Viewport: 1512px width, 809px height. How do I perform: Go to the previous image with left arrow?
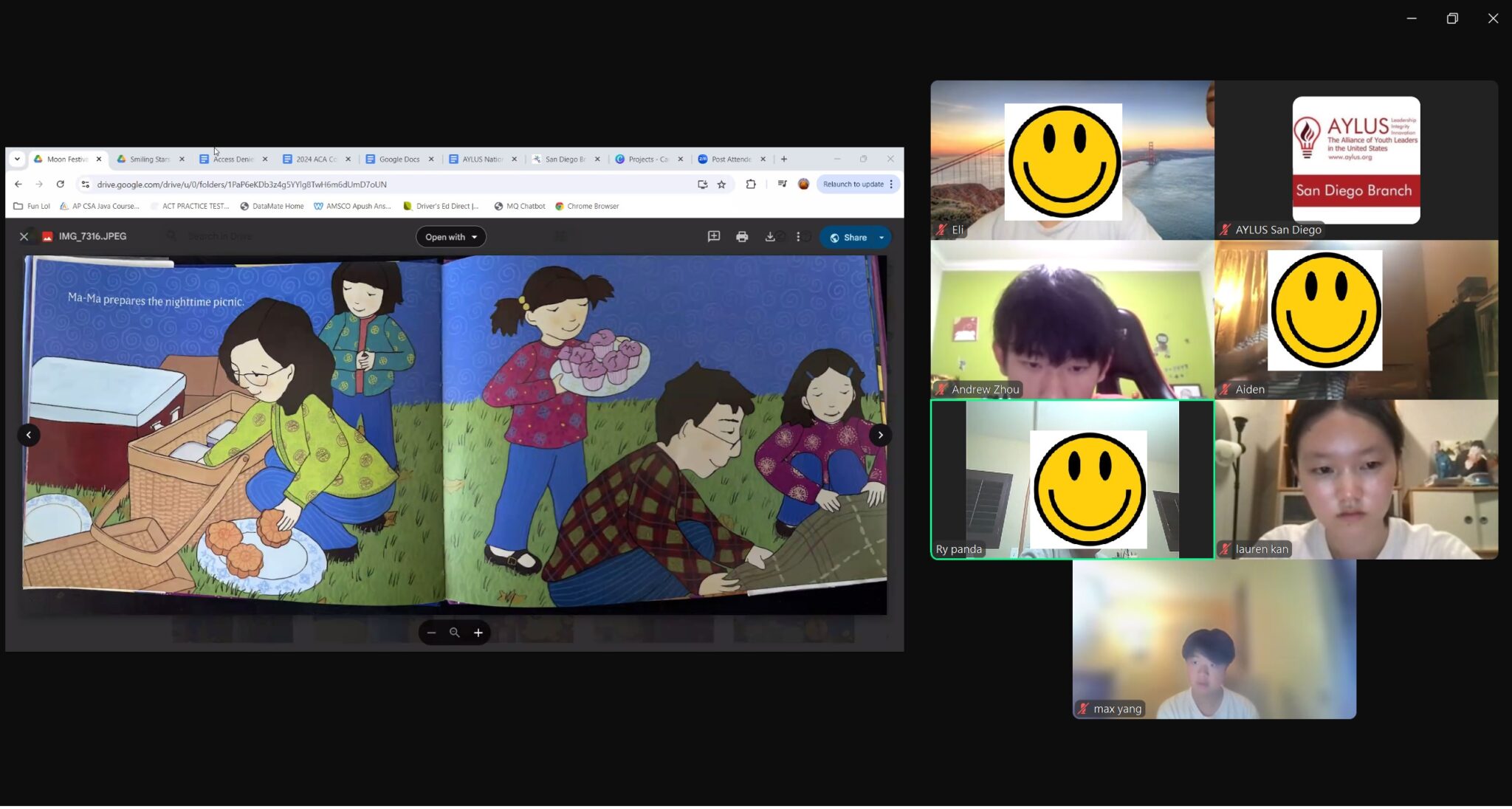point(29,436)
